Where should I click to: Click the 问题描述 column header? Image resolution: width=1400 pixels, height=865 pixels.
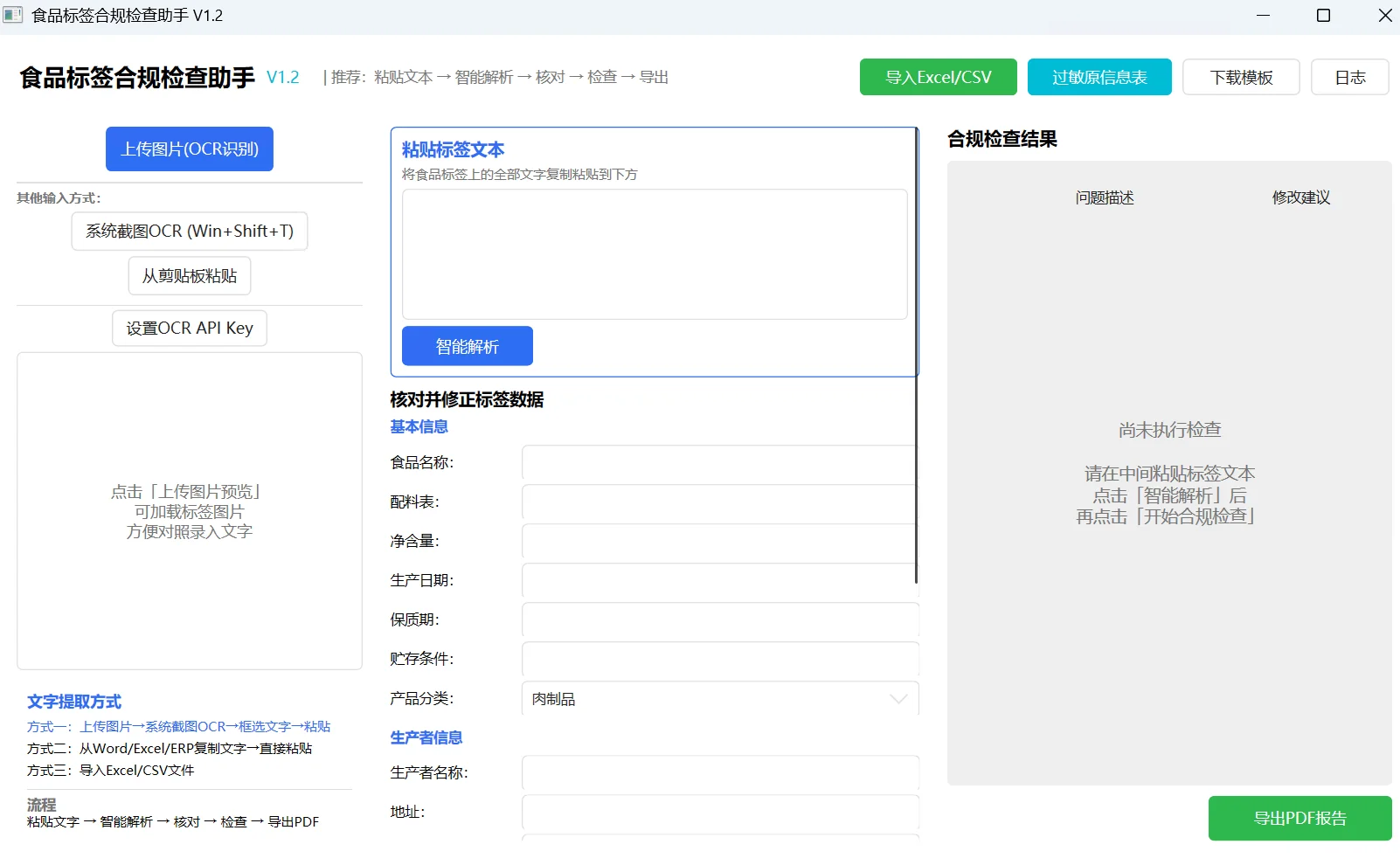click(x=1105, y=197)
